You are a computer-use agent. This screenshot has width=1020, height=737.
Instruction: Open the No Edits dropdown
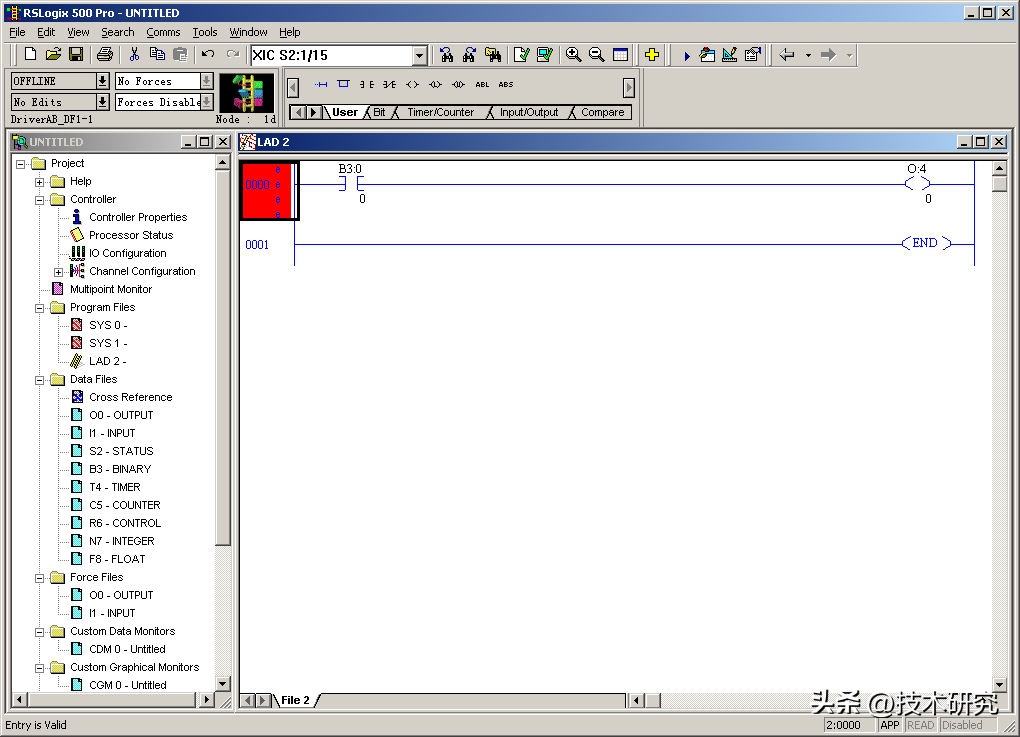(102, 102)
